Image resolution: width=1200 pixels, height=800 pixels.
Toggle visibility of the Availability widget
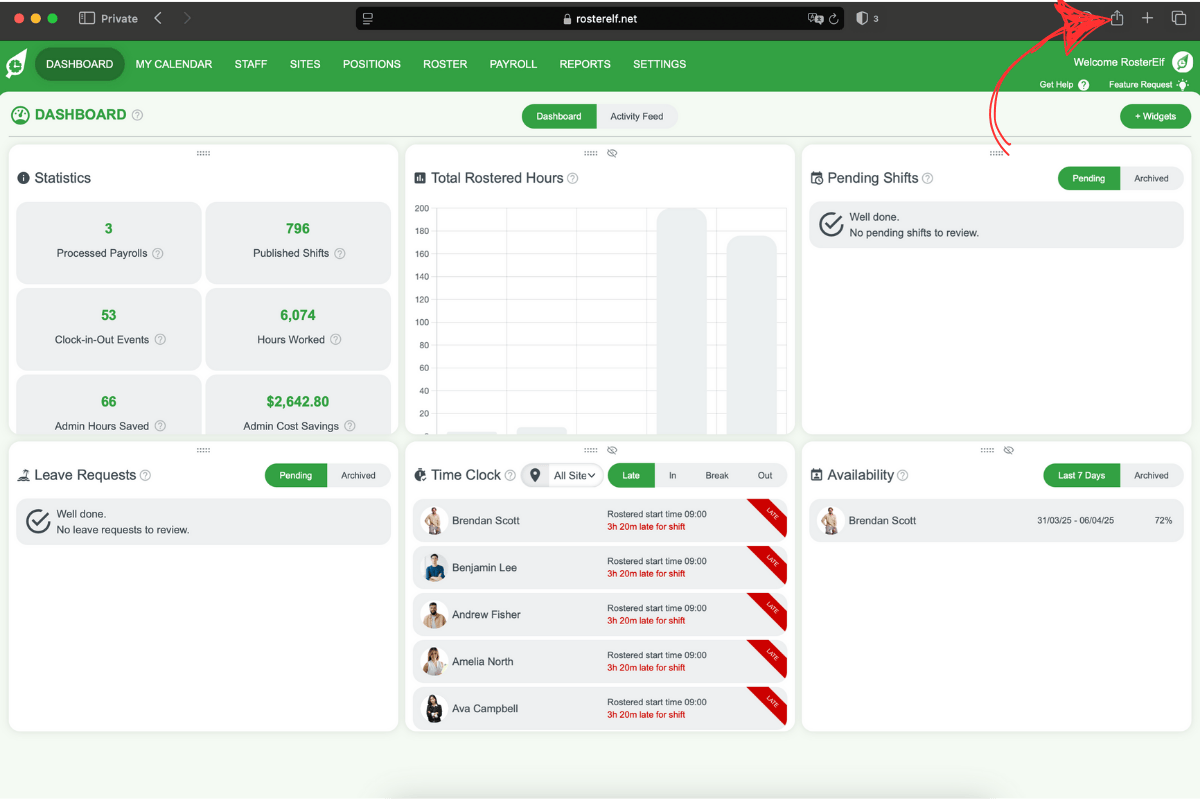[x=1009, y=450]
